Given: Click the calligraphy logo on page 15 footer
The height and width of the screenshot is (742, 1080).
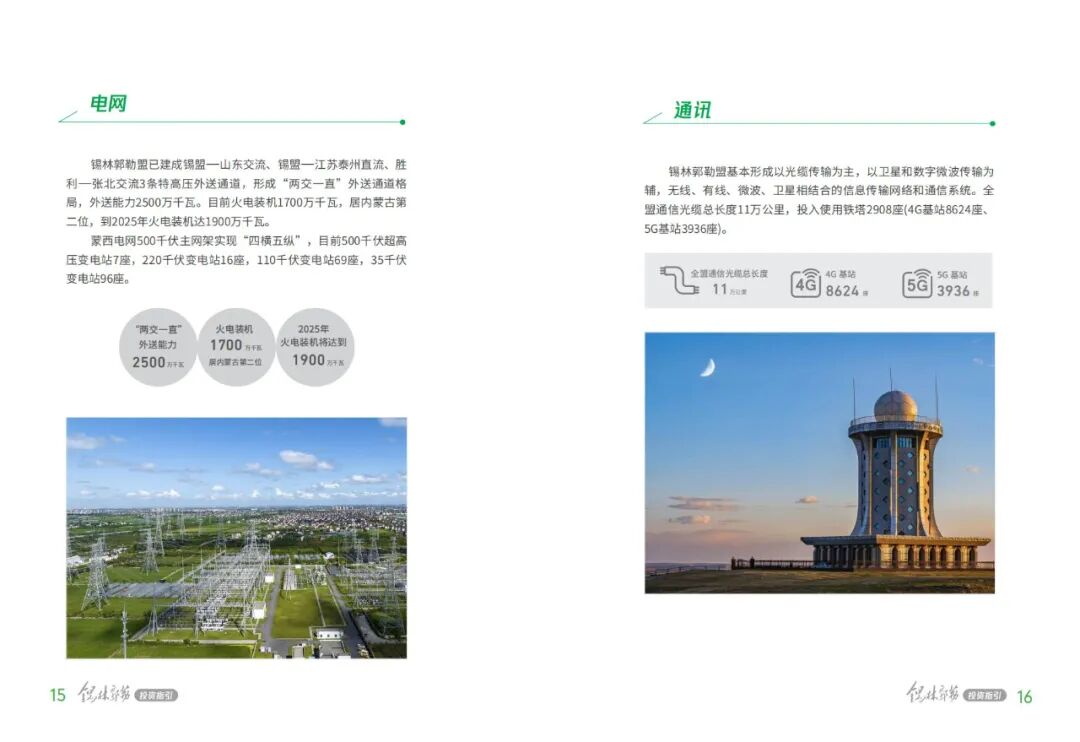Looking at the screenshot, I should (104, 692).
